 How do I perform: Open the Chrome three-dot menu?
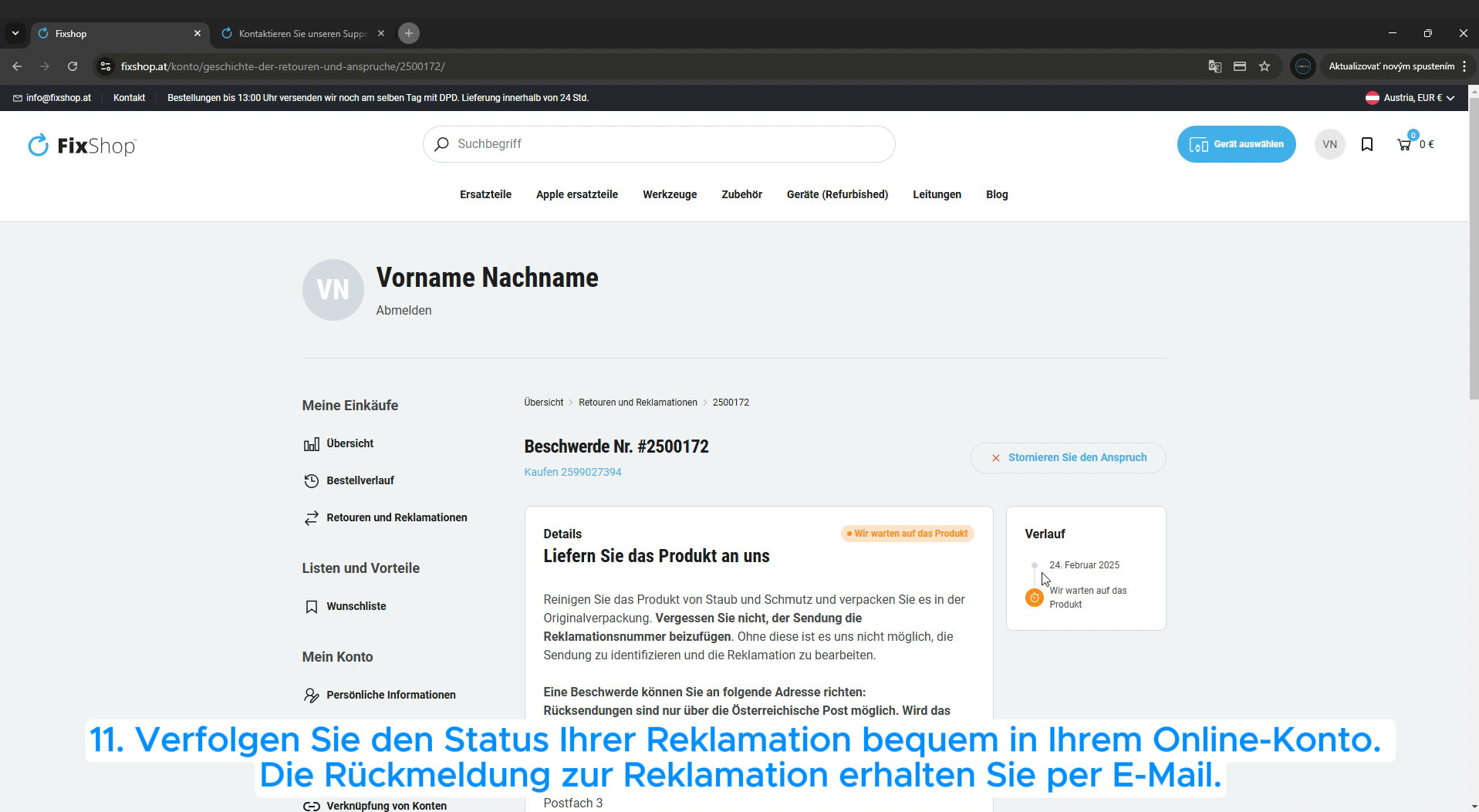pos(1464,66)
